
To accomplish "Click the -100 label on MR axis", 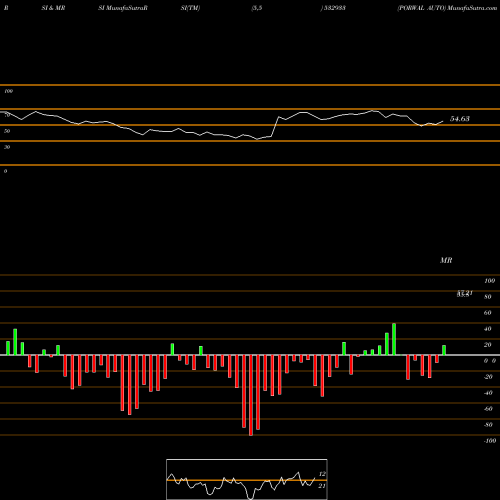I will click(x=490, y=441).
